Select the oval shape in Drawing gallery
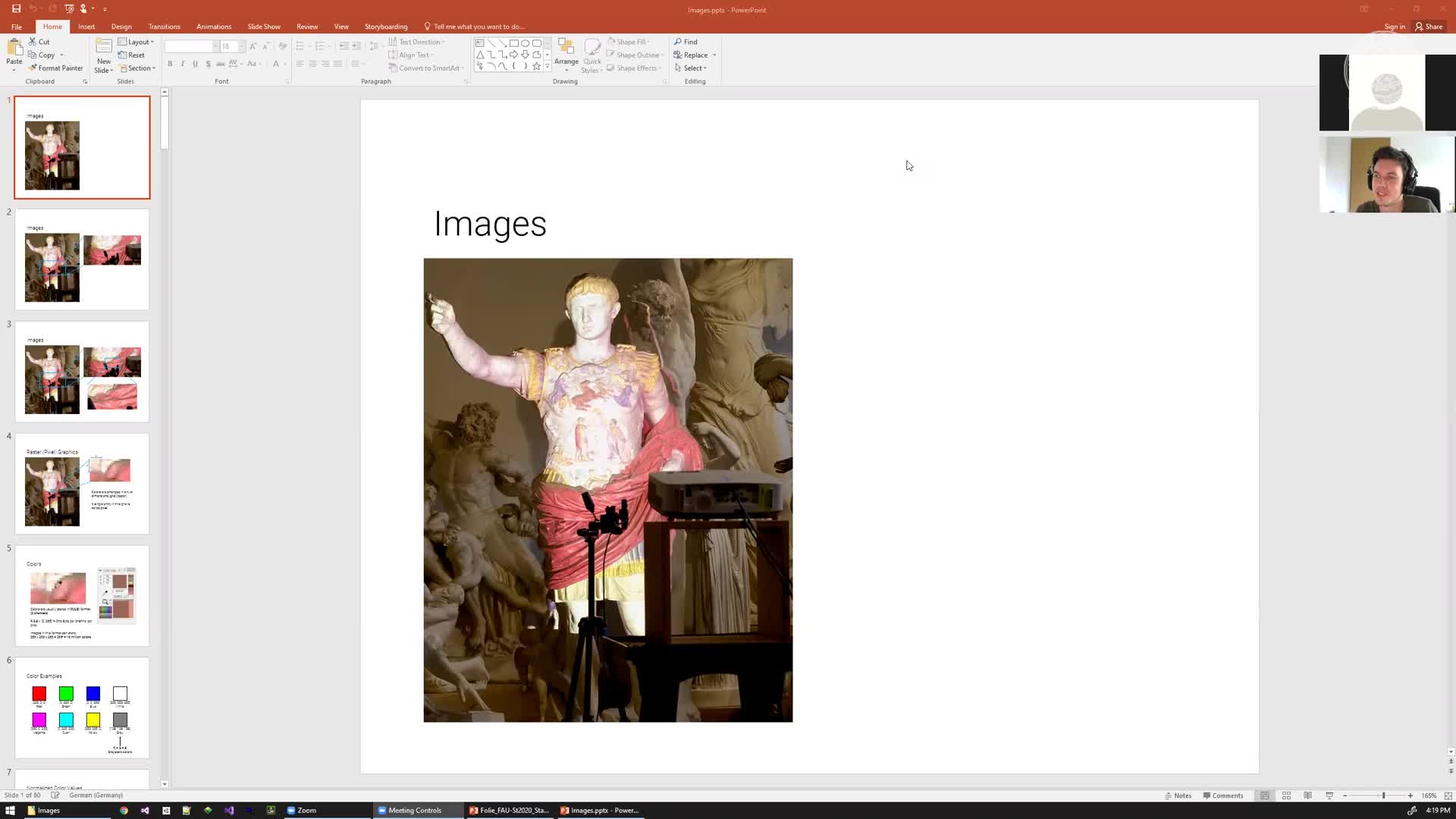The width and height of the screenshot is (1456, 819). tap(525, 43)
